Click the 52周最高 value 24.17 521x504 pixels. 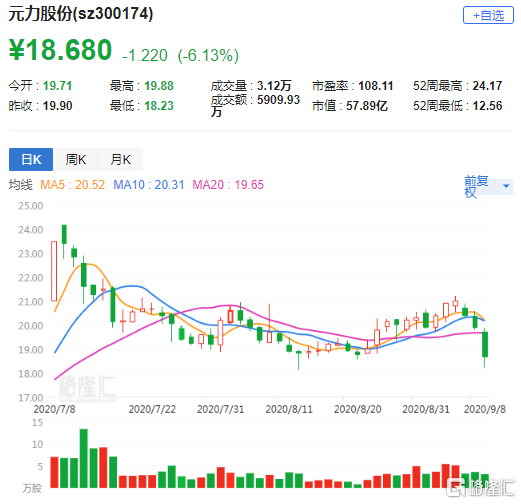[x=487, y=86]
